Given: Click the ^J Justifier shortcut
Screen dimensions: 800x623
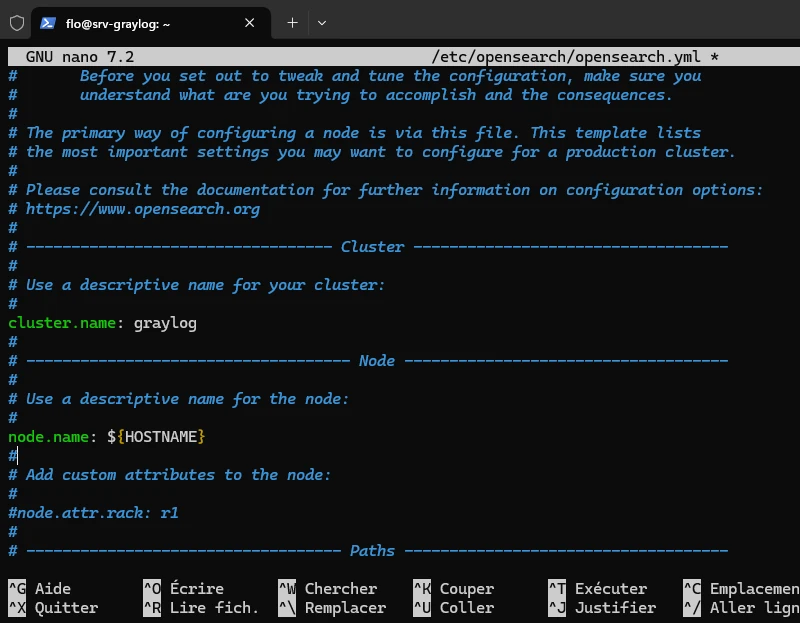Looking at the screenshot, I should (601, 608).
